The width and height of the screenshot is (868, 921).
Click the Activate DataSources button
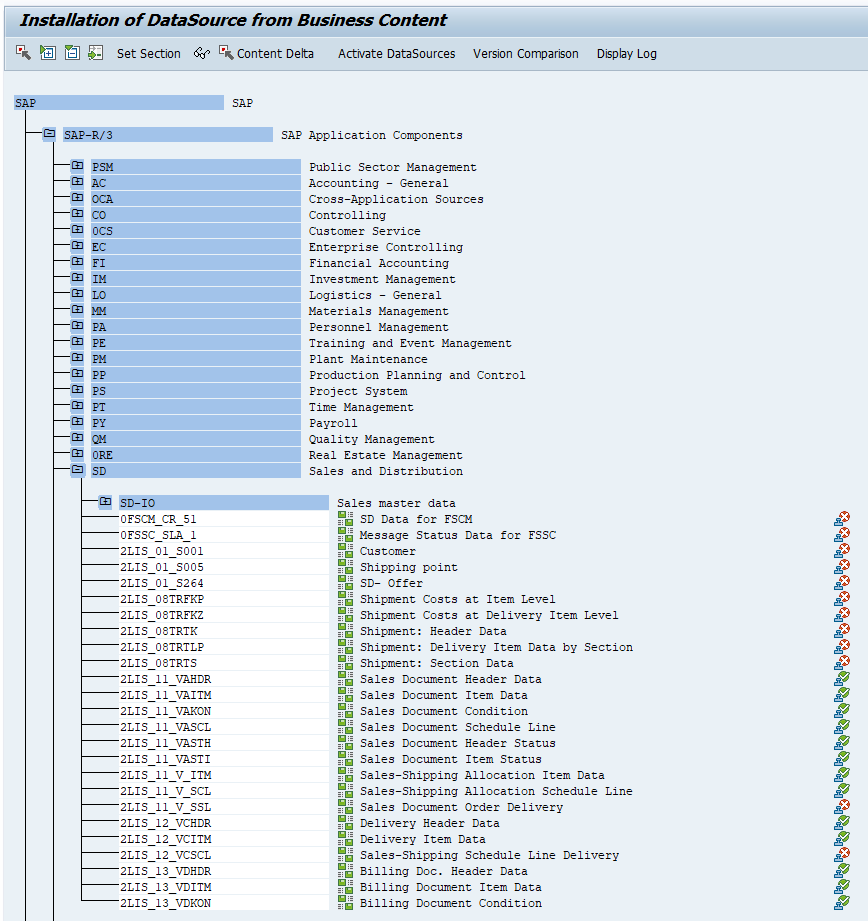pos(397,54)
